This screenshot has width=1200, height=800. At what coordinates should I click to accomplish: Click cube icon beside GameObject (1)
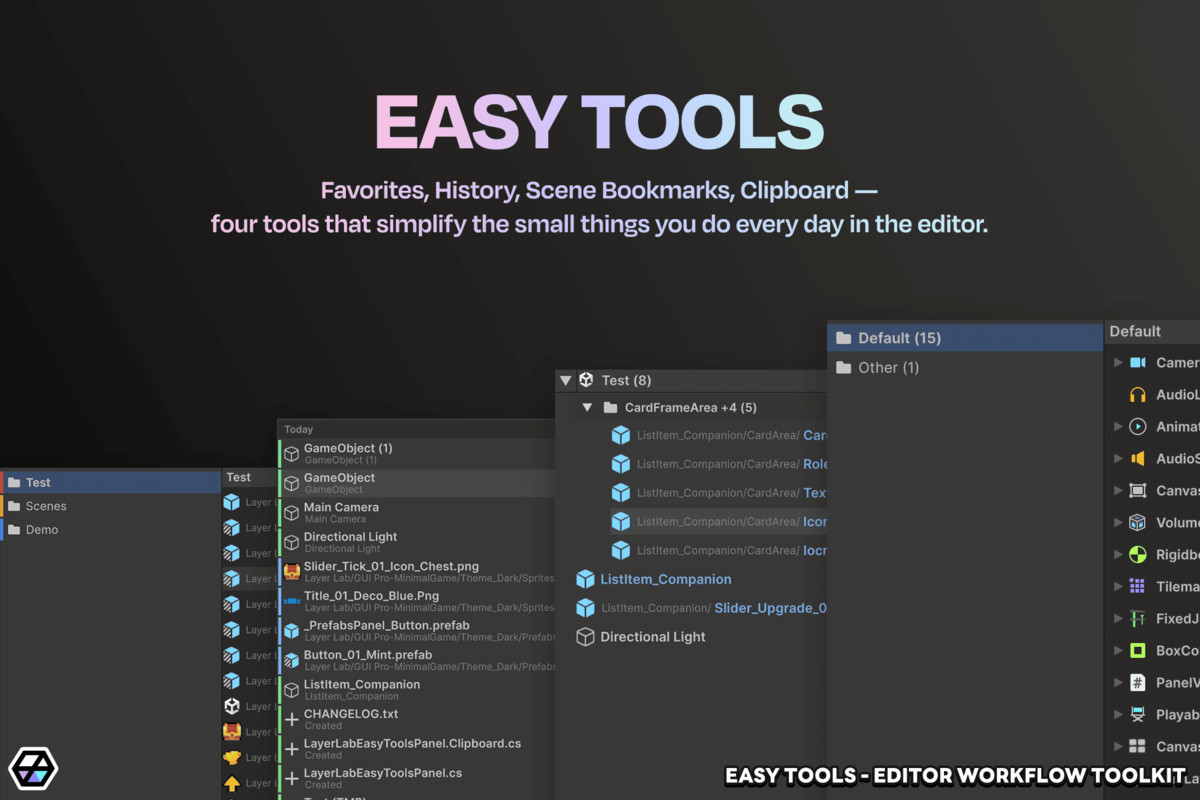(x=292, y=454)
